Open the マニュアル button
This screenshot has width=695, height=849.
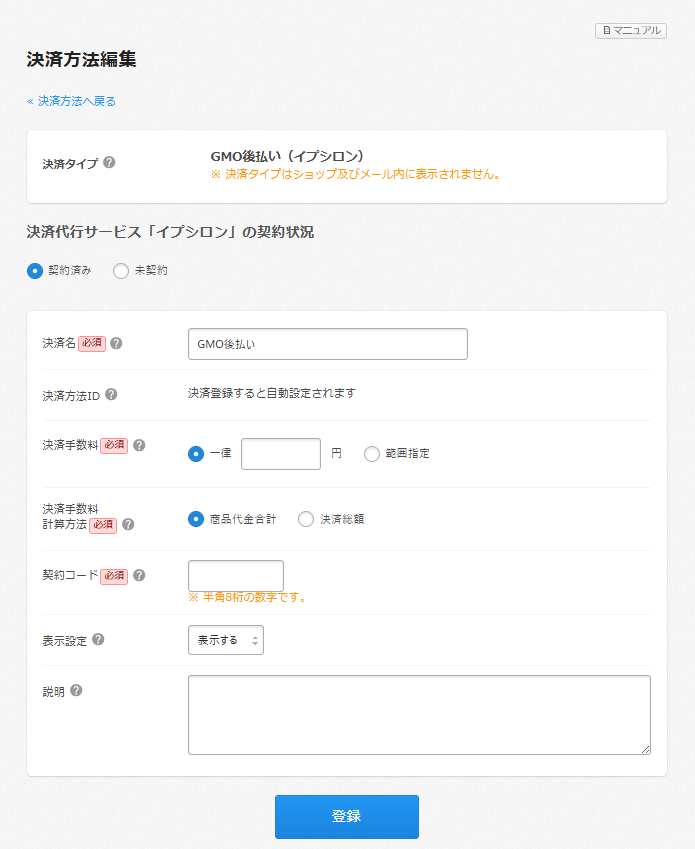click(x=631, y=31)
